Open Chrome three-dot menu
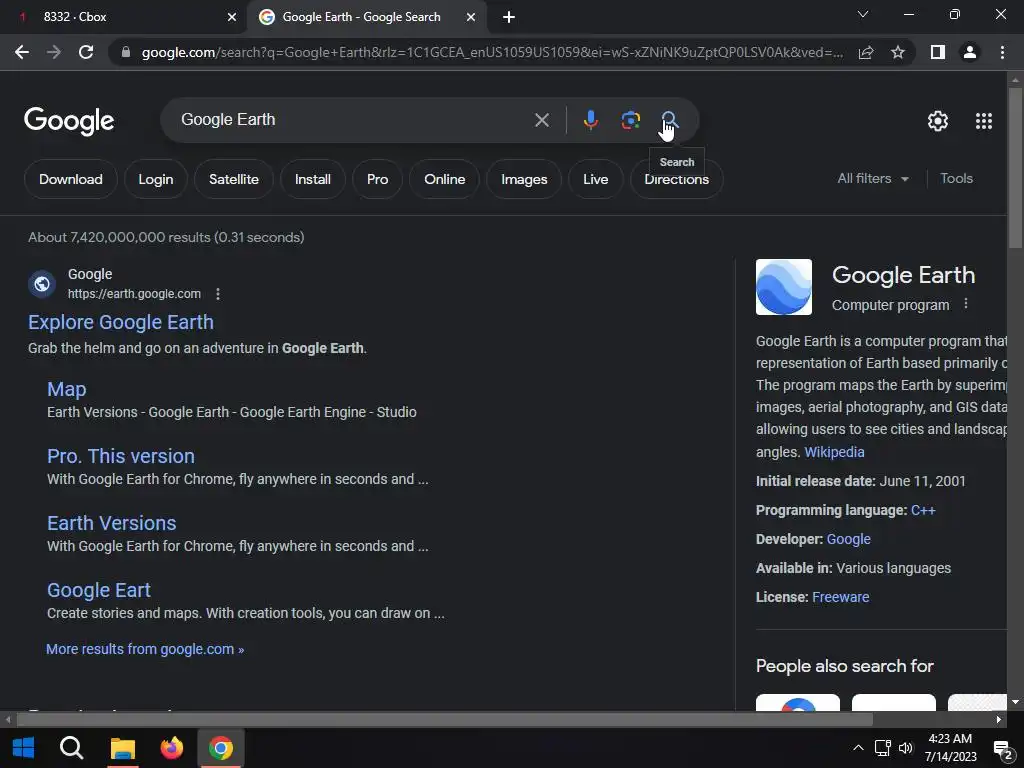Image resolution: width=1024 pixels, height=768 pixels. point(1002,52)
